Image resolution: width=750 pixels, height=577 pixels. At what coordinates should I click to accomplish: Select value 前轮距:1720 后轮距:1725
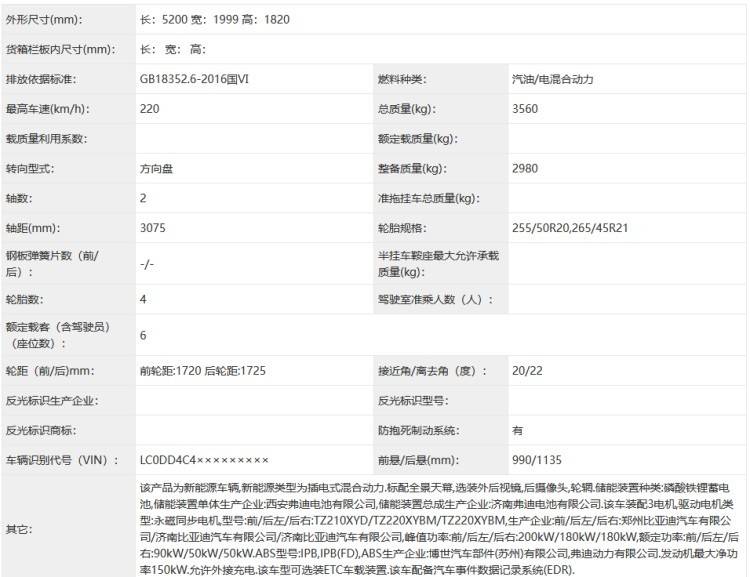203,371
